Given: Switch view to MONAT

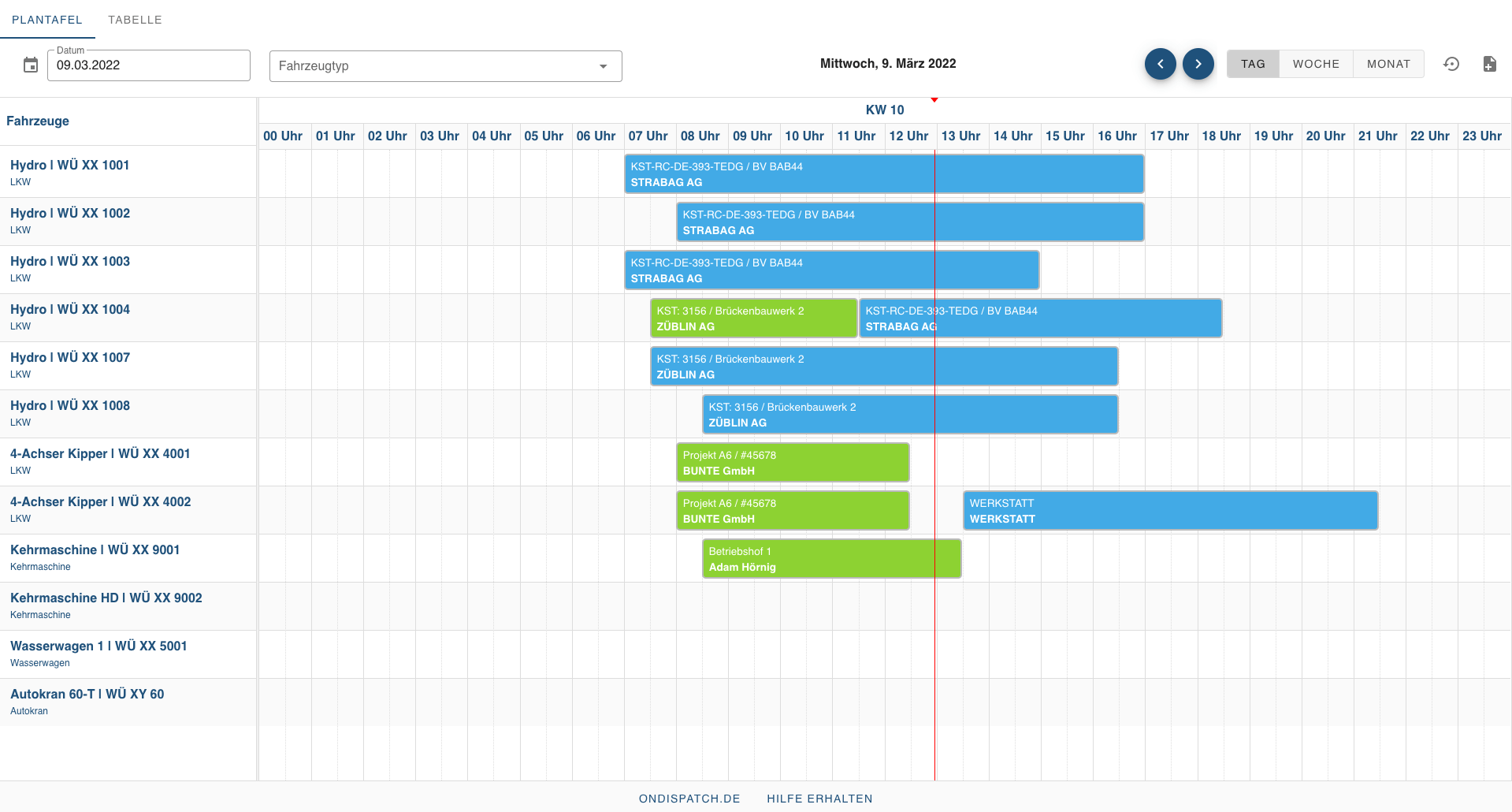Looking at the screenshot, I should pyautogui.click(x=1388, y=64).
